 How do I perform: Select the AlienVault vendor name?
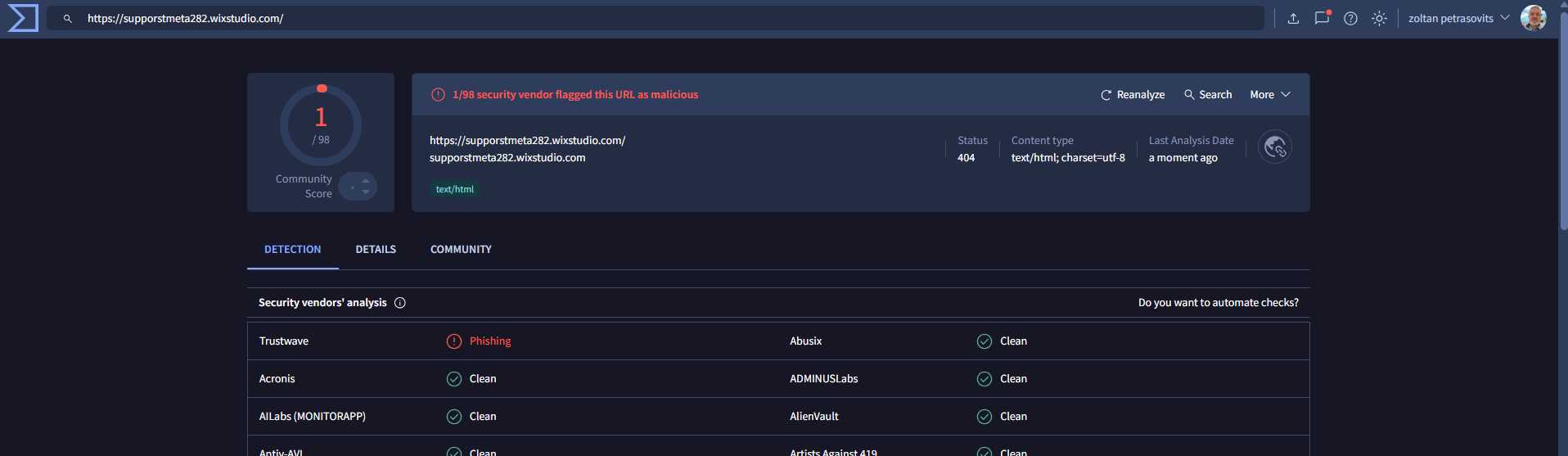click(x=814, y=417)
